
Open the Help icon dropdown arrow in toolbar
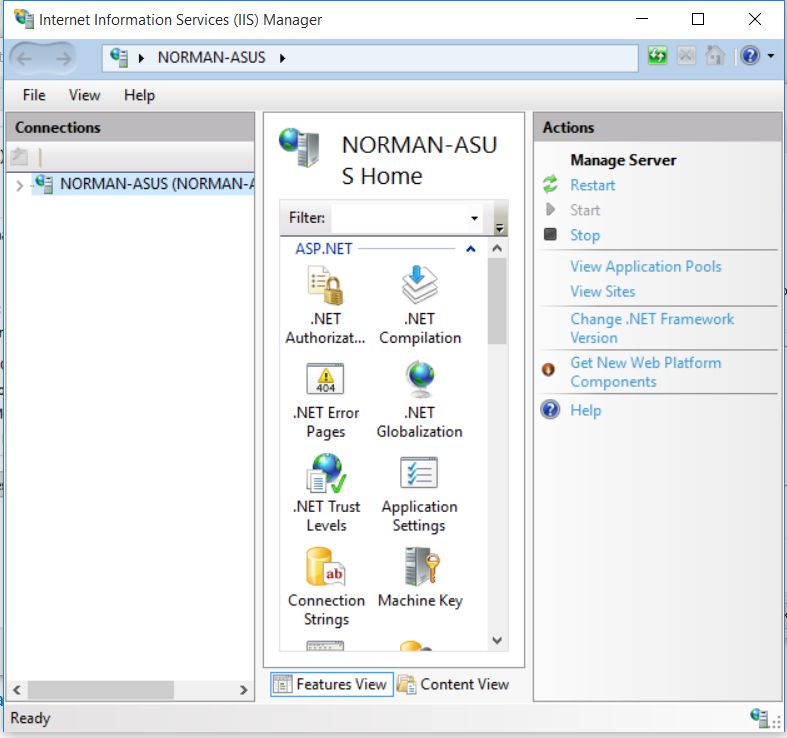pyautogui.click(x=771, y=56)
